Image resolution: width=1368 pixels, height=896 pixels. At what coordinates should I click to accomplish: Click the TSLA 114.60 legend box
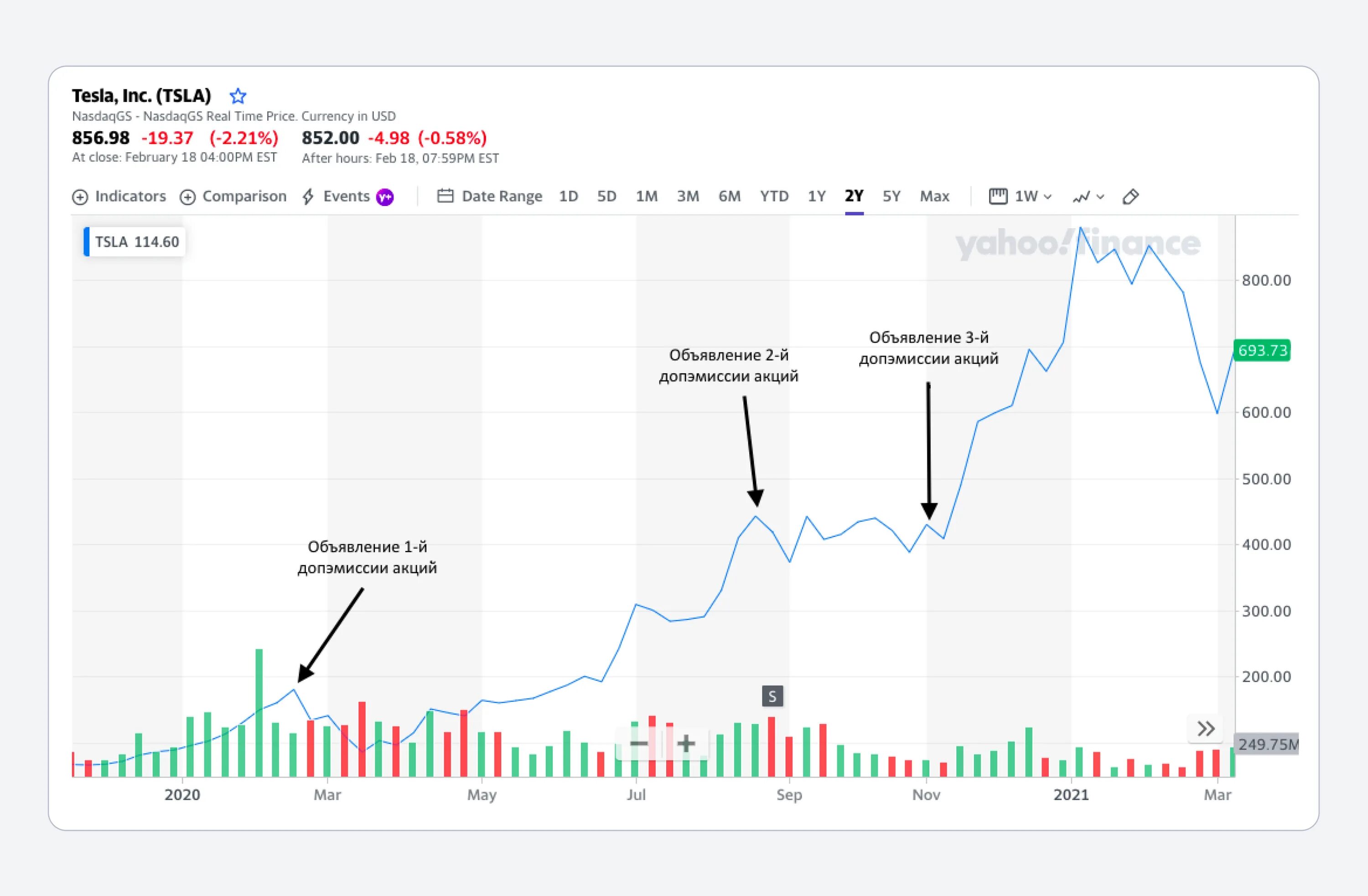[x=135, y=242]
